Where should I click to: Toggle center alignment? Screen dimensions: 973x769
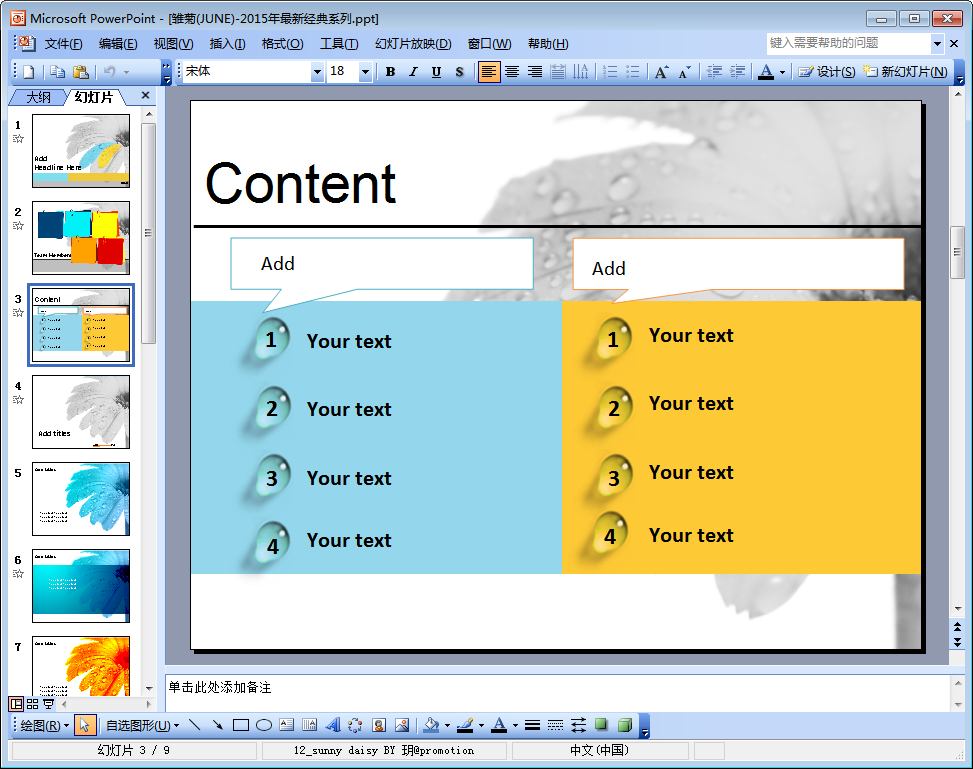pyautogui.click(x=512, y=72)
